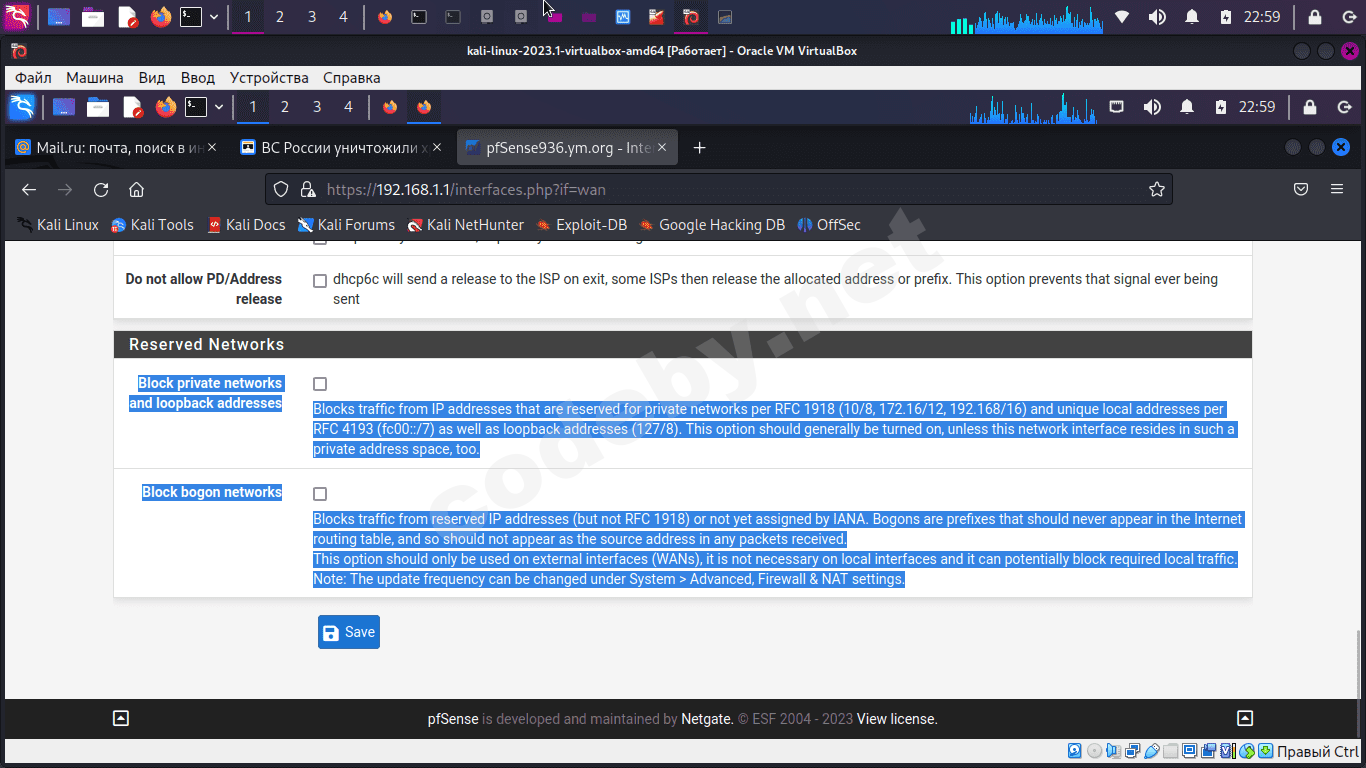The height and width of the screenshot is (768, 1366).
Task: Switch to the ВС России browser tab
Action: 342,148
